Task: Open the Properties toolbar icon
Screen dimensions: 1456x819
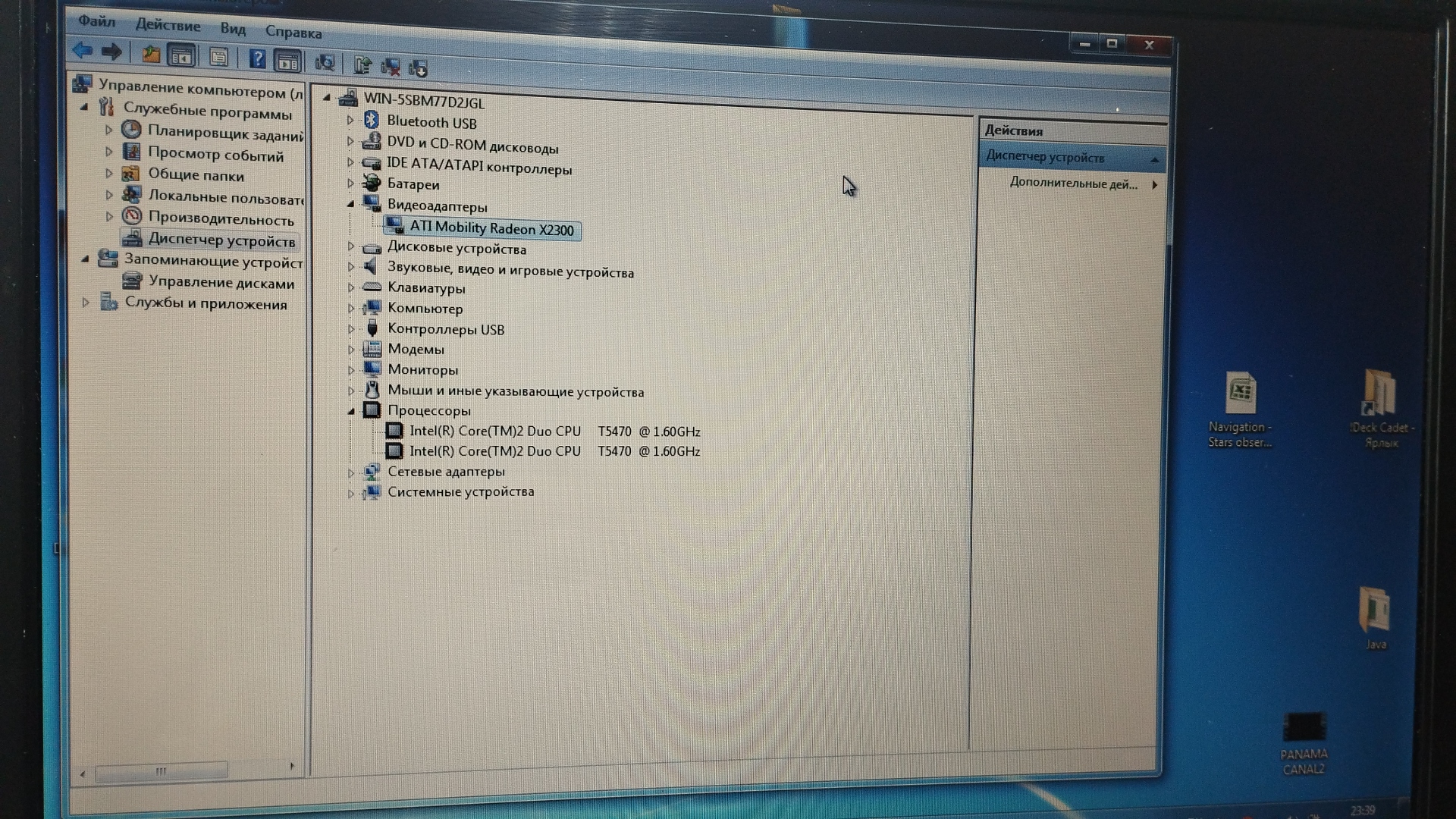Action: [x=218, y=57]
